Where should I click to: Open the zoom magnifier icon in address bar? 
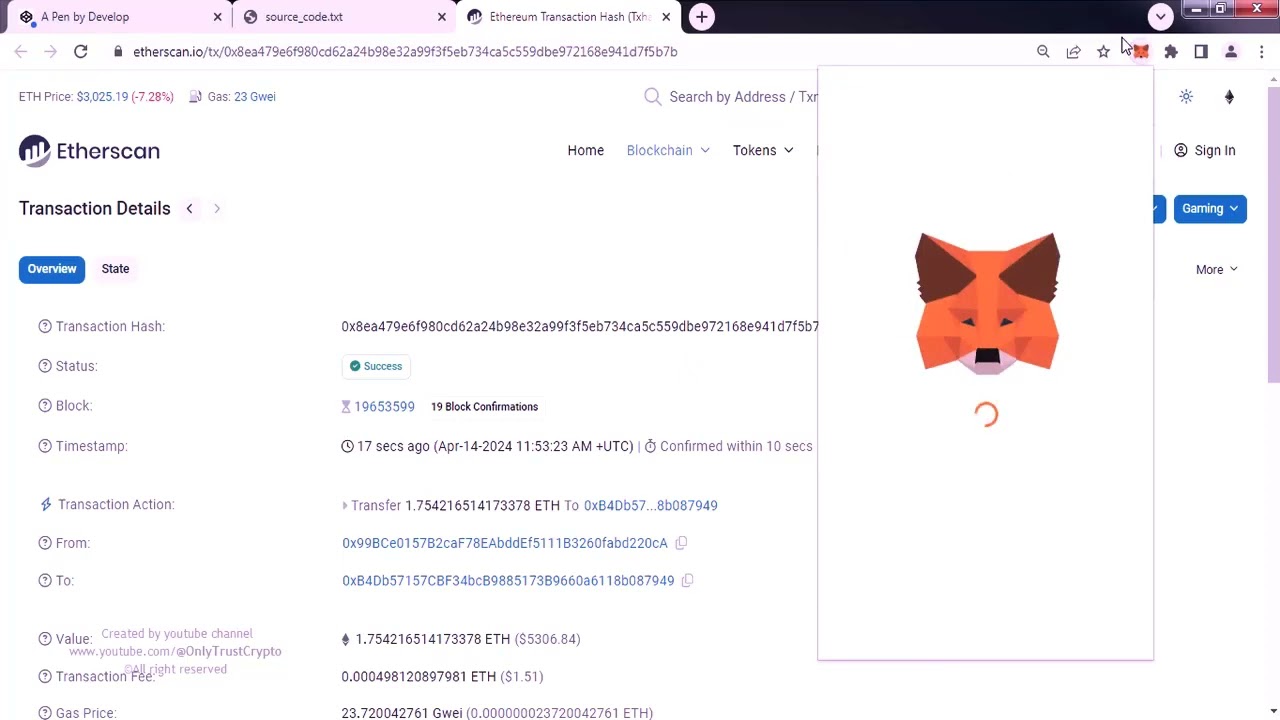click(1043, 51)
